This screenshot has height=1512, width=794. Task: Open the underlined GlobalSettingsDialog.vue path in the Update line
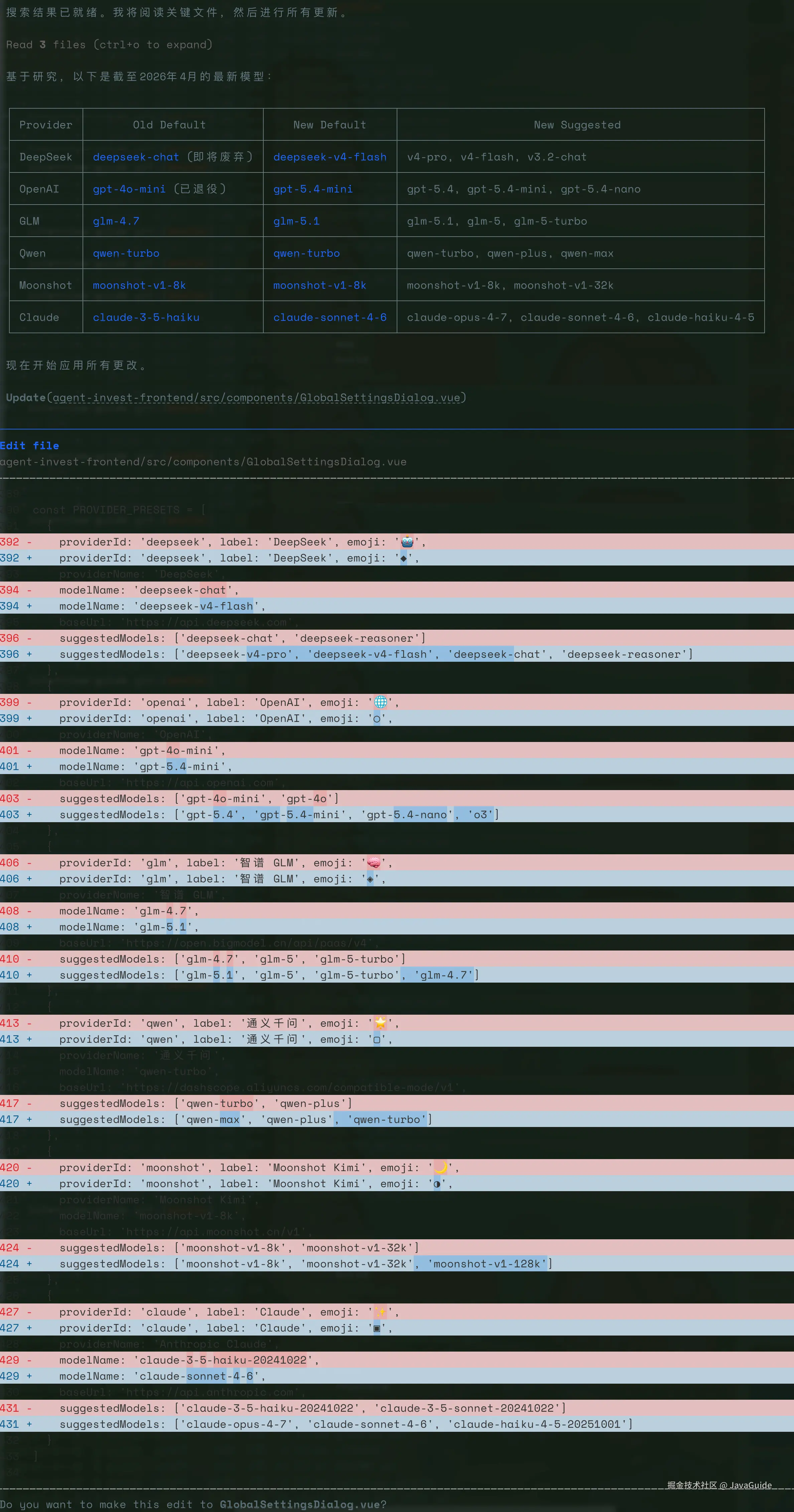click(256, 398)
